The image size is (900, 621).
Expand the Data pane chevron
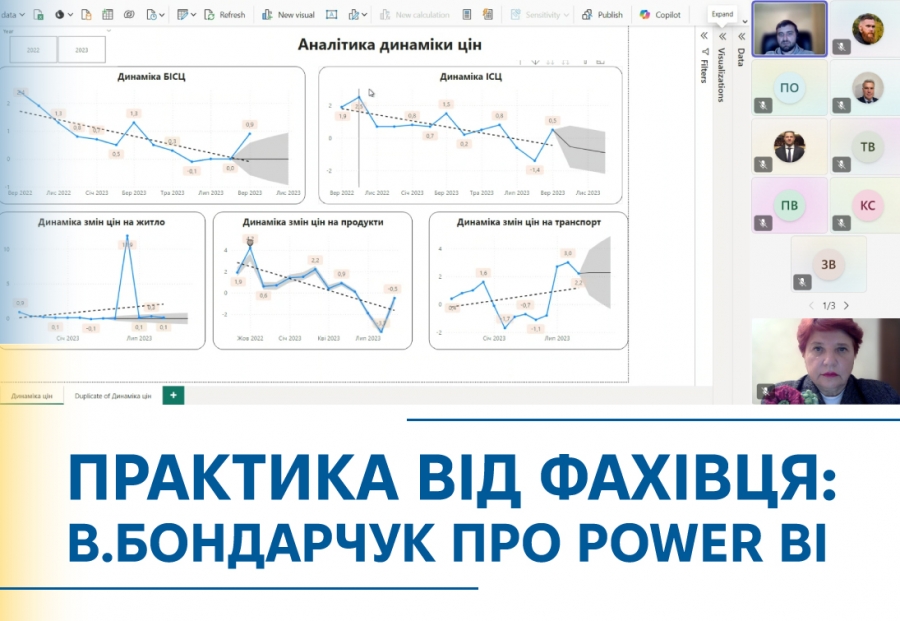coord(741,36)
